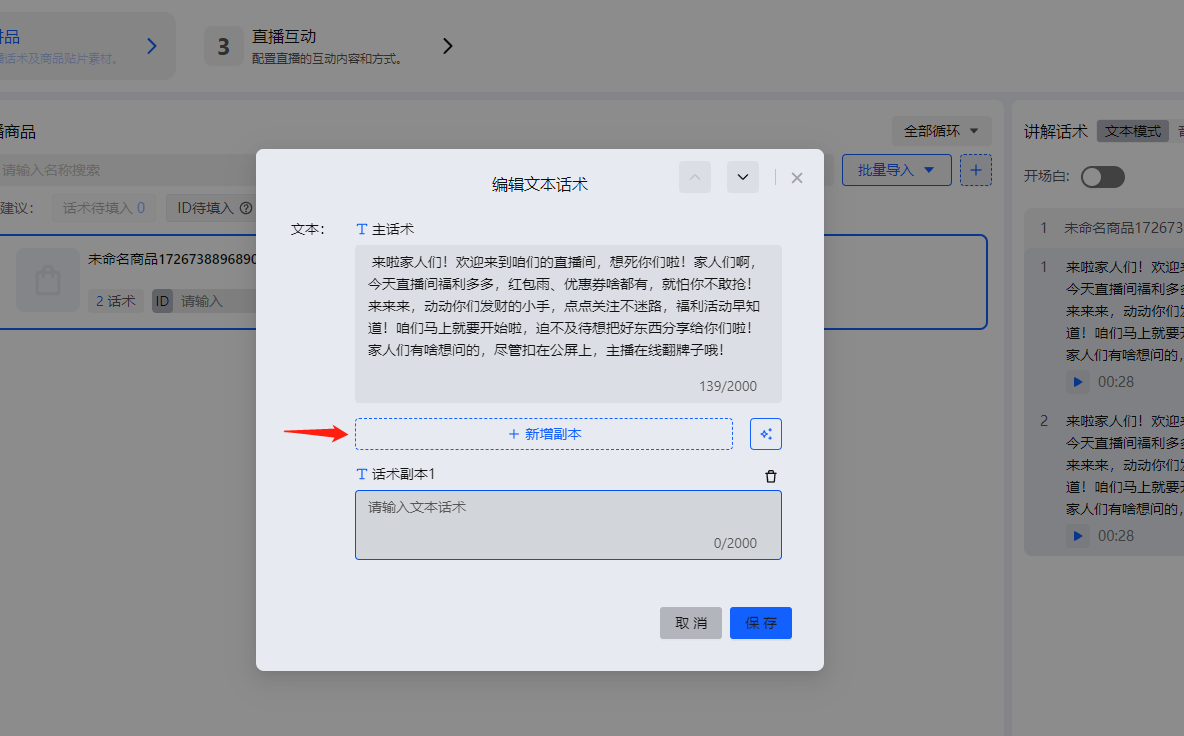Screen dimensions: 1184x736
Task: Select the 文本模式 tab
Action: (1133, 131)
